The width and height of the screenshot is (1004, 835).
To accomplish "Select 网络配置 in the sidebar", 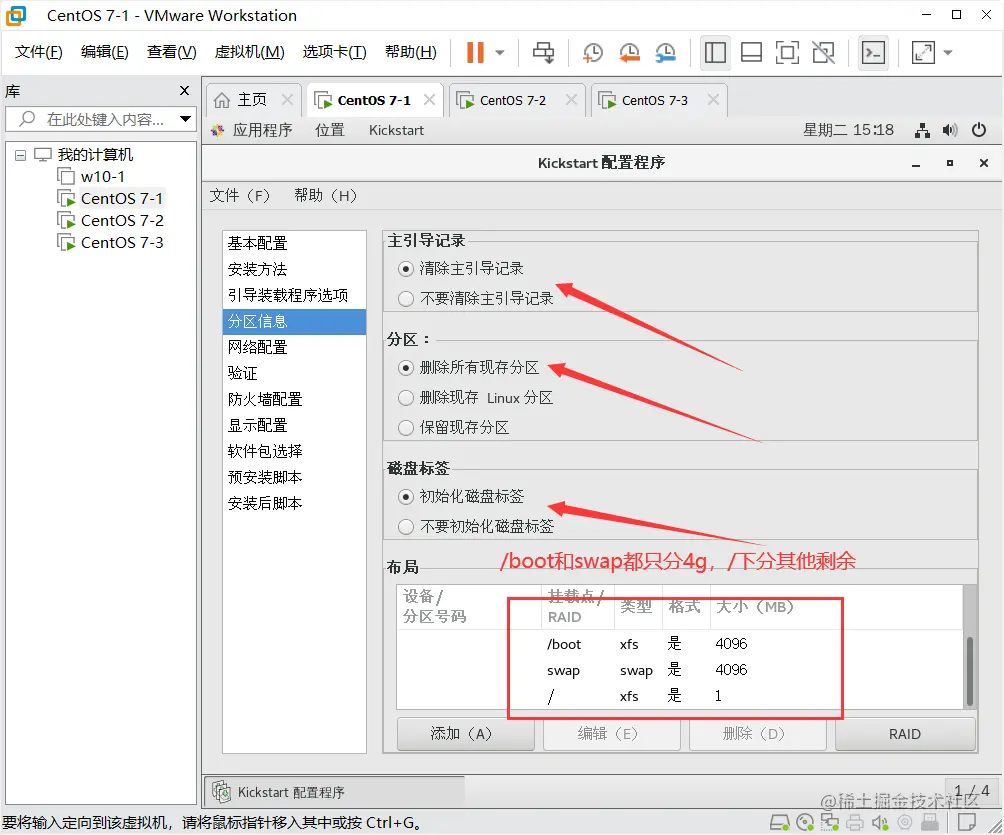I will click(295, 347).
